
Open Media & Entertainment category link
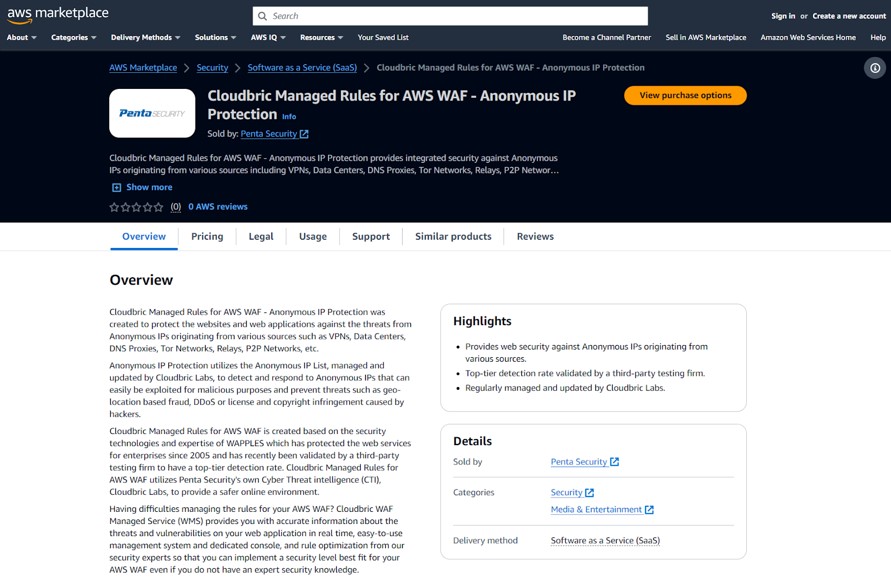(x=596, y=509)
